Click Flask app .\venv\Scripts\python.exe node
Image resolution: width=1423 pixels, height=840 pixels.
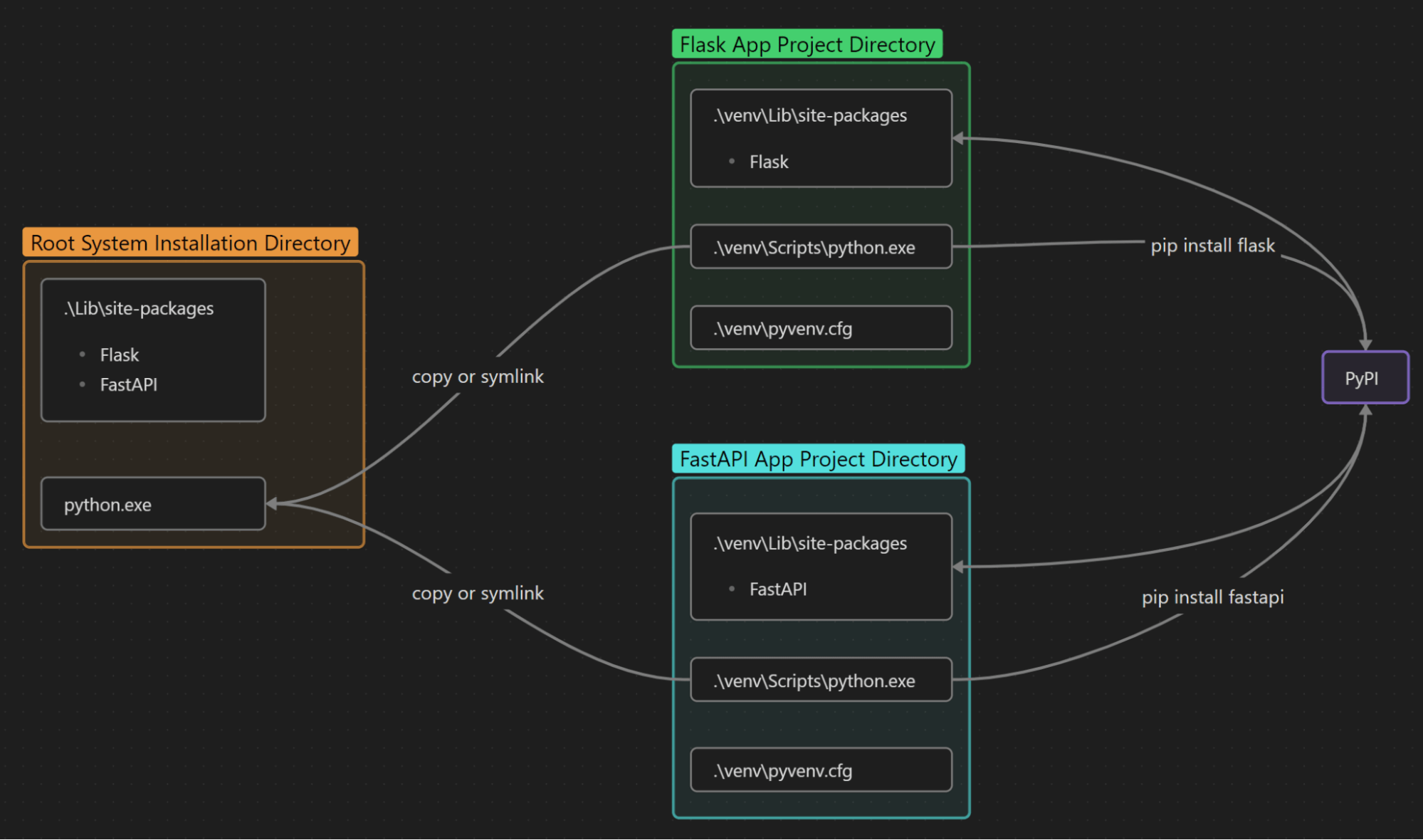pyautogui.click(x=820, y=247)
